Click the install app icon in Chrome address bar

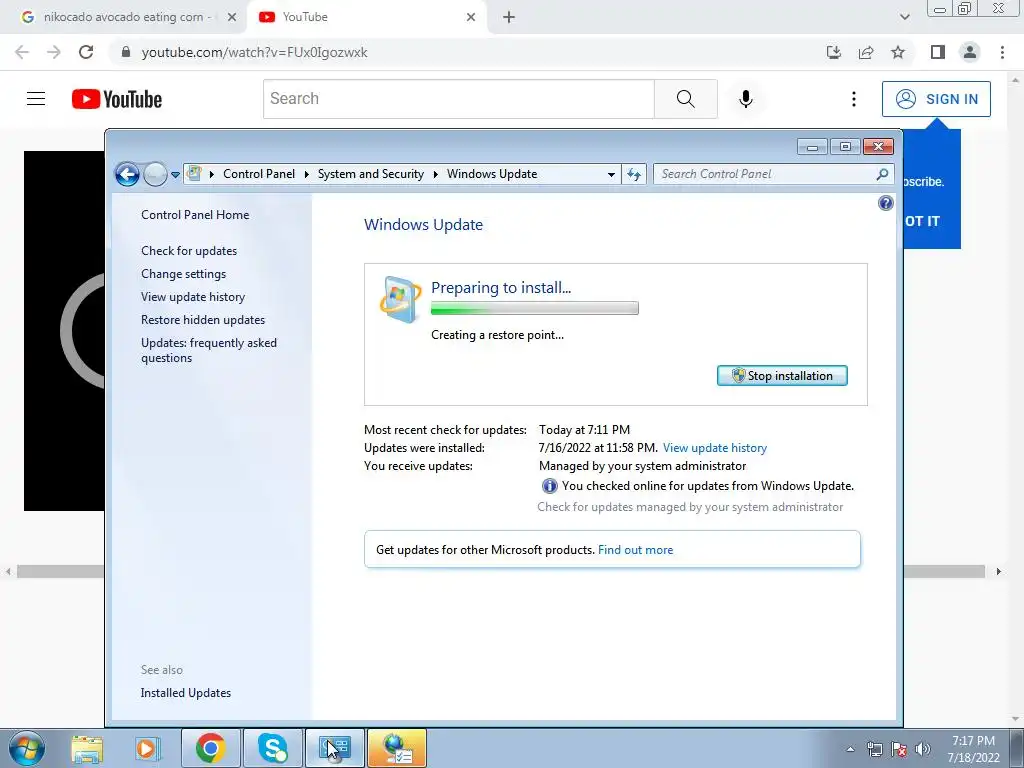[834, 52]
